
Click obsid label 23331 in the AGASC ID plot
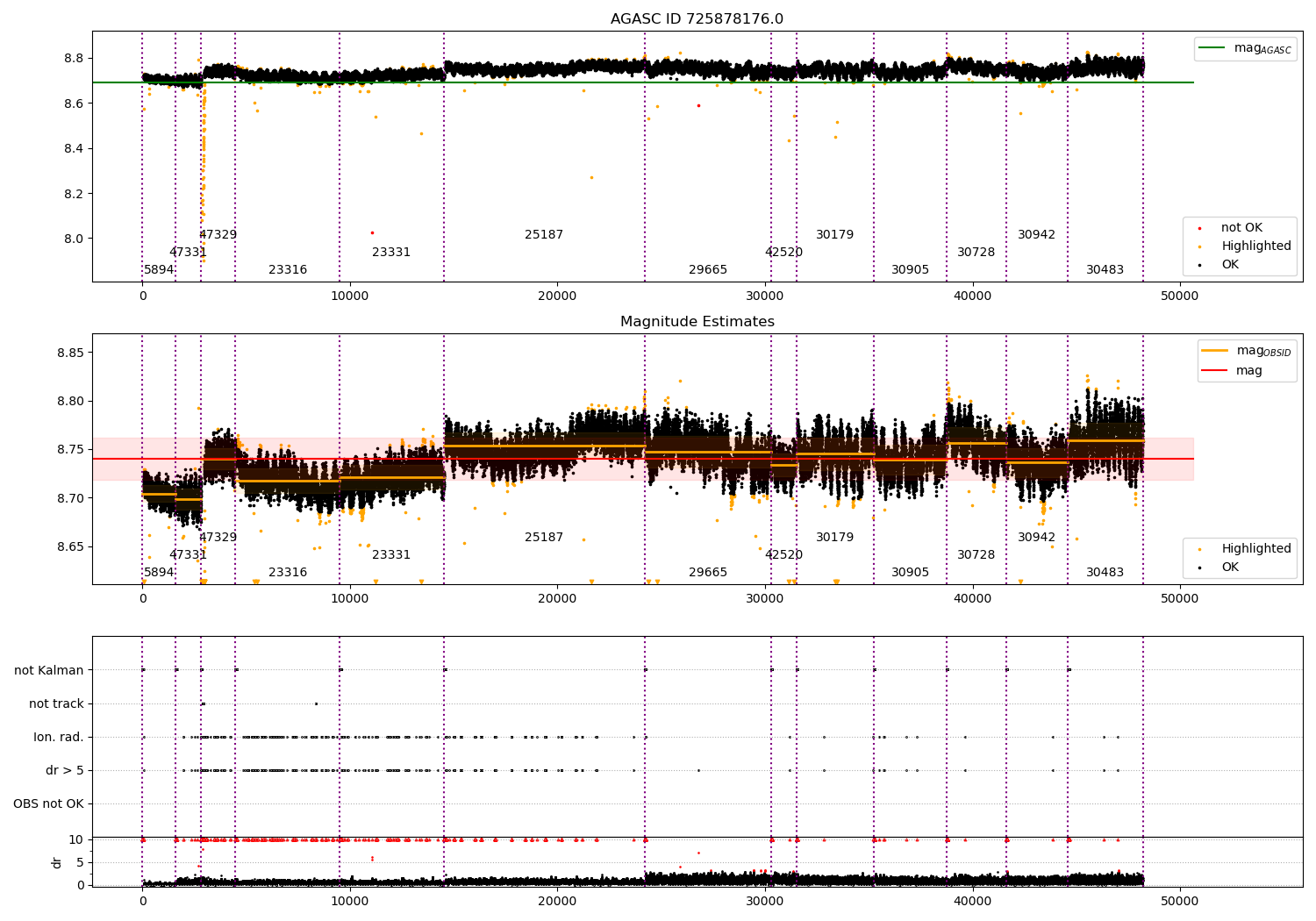tap(391, 253)
